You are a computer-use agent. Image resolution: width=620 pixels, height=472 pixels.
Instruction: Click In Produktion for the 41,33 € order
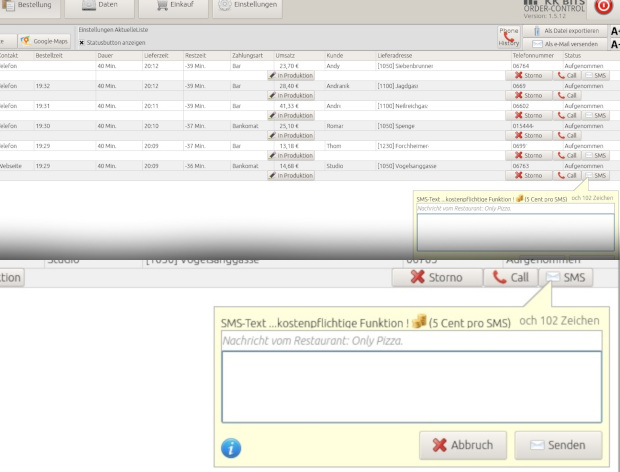point(291,115)
